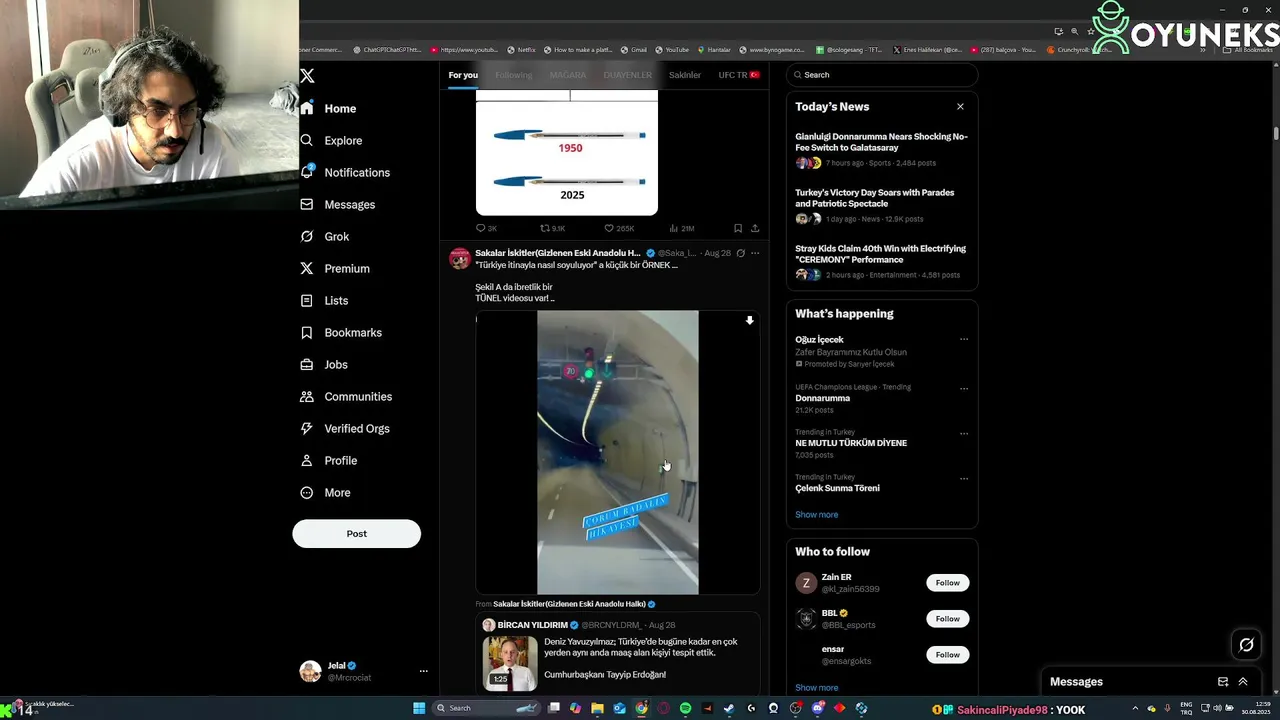The width and height of the screenshot is (1280, 720).
Task: Launch Grok from the sidebar
Action: click(325, 237)
